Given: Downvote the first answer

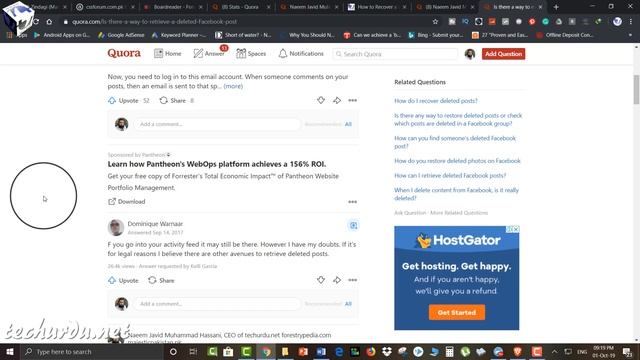Looking at the screenshot, I should [x=321, y=100].
